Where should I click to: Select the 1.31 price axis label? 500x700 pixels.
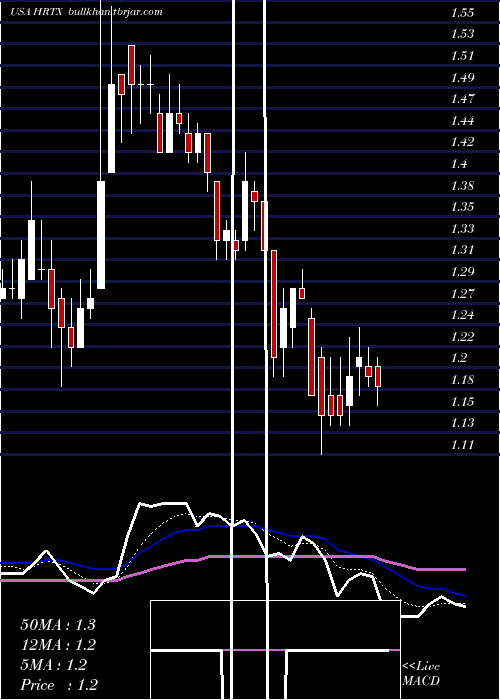pyautogui.click(x=462, y=250)
